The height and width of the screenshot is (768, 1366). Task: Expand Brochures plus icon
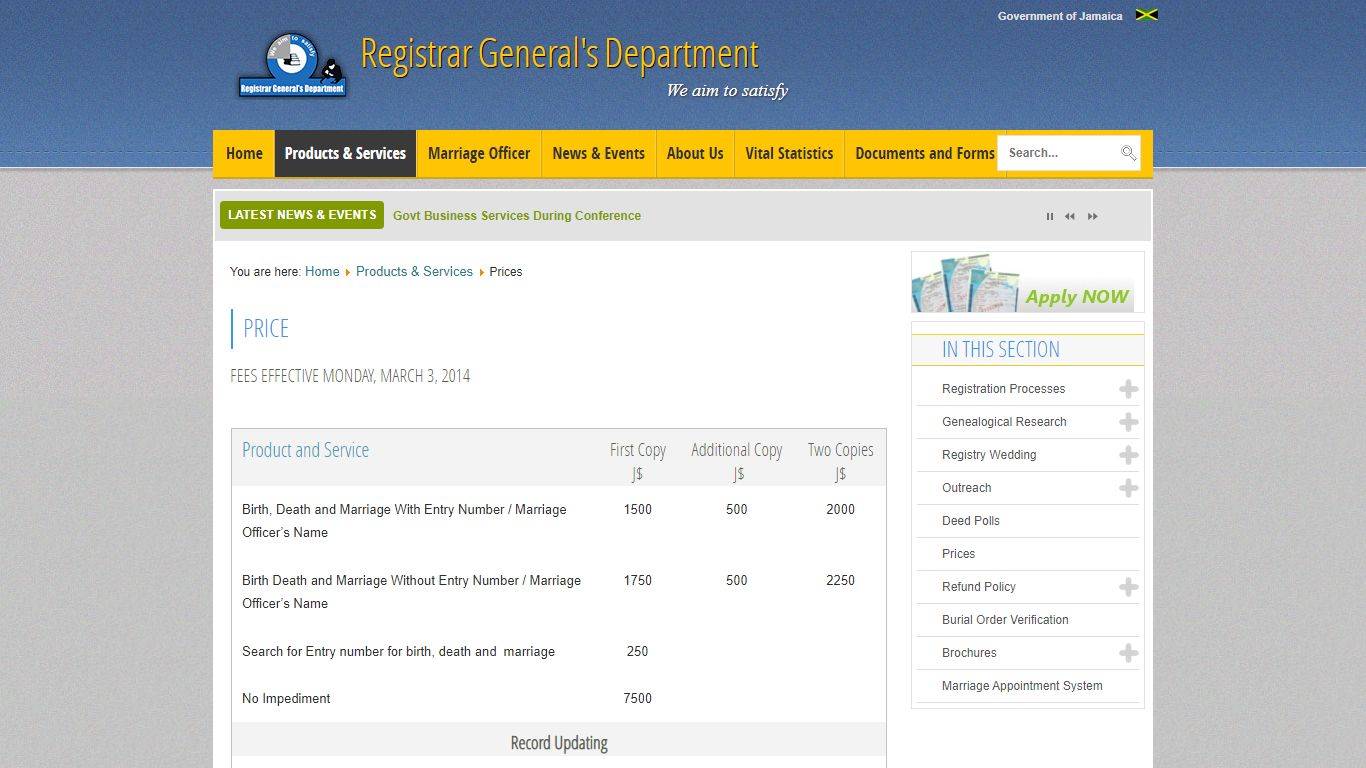pos(1129,653)
